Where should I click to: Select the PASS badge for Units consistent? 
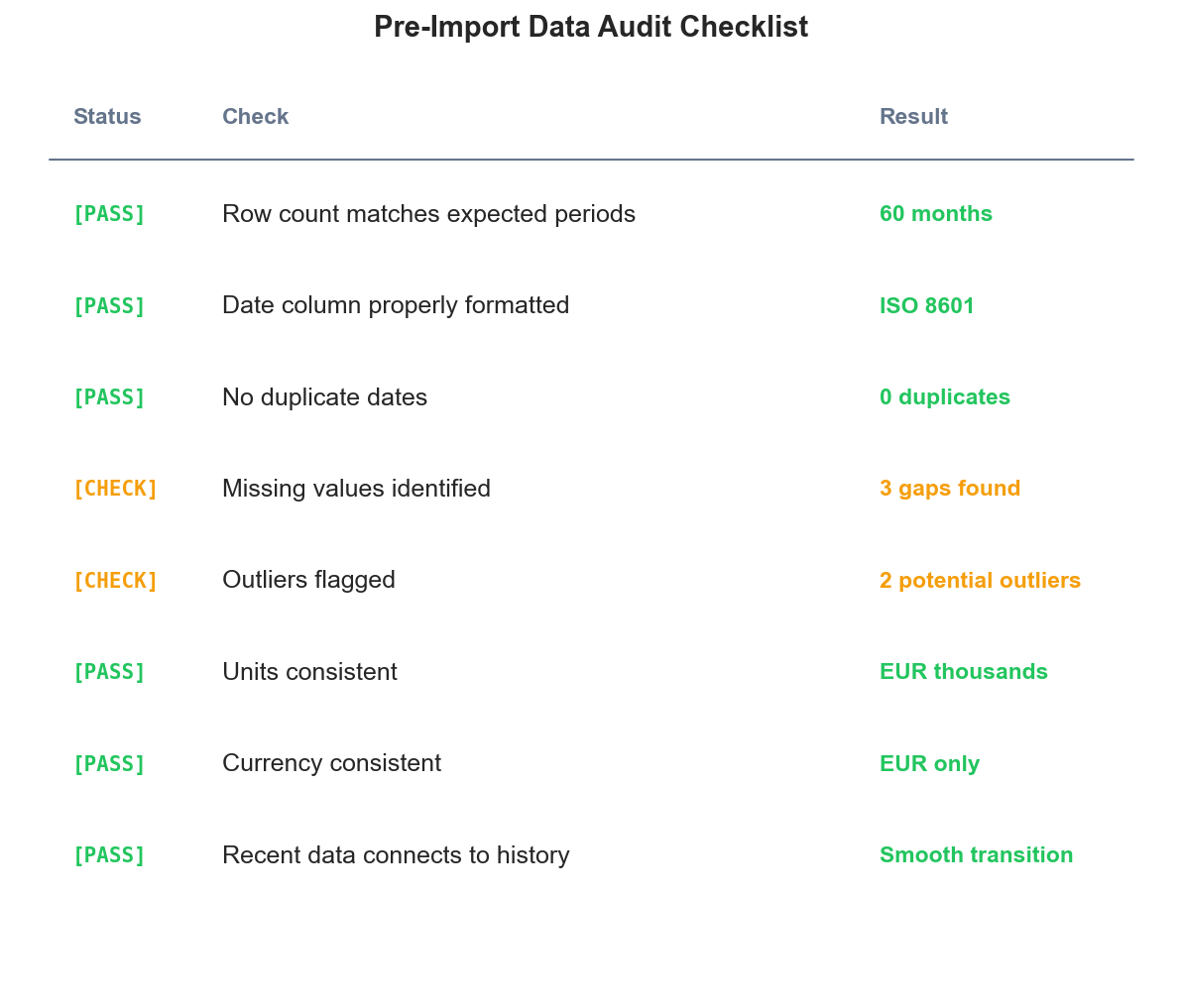(x=109, y=672)
